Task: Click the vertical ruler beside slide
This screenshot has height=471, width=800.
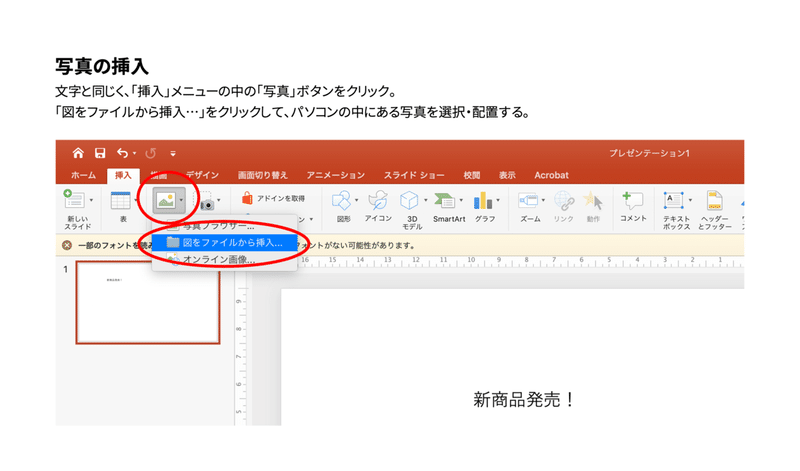Action: [241, 357]
